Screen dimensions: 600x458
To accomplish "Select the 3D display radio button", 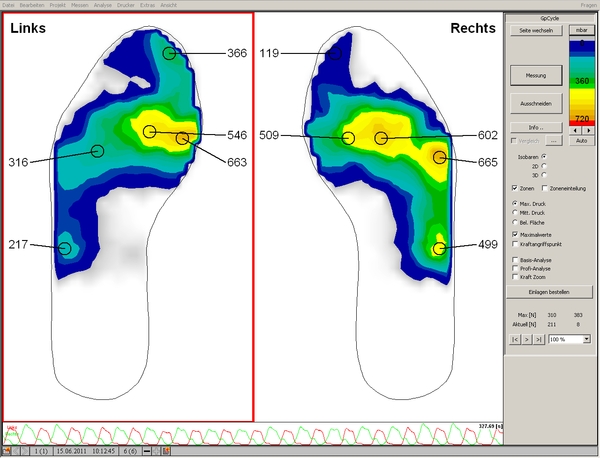I will (x=543, y=175).
